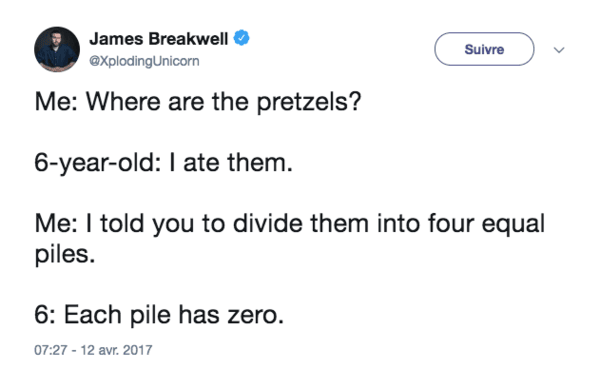The image size is (600, 369).
Task: Click the "6:" label in the final line
Action: (46, 315)
